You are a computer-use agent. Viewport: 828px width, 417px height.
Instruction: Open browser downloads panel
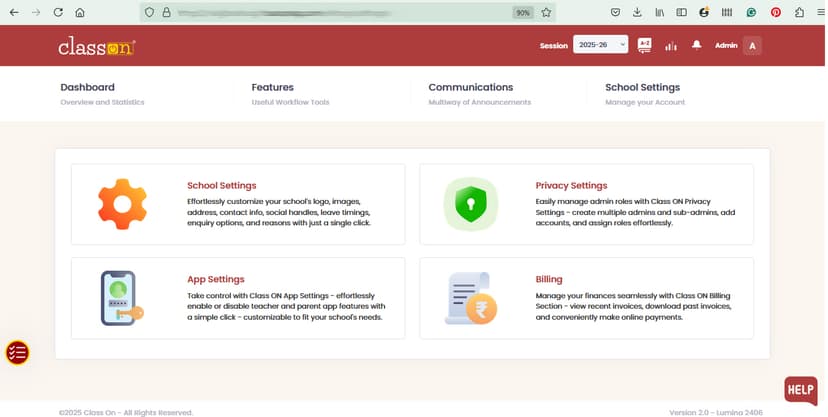tap(637, 12)
